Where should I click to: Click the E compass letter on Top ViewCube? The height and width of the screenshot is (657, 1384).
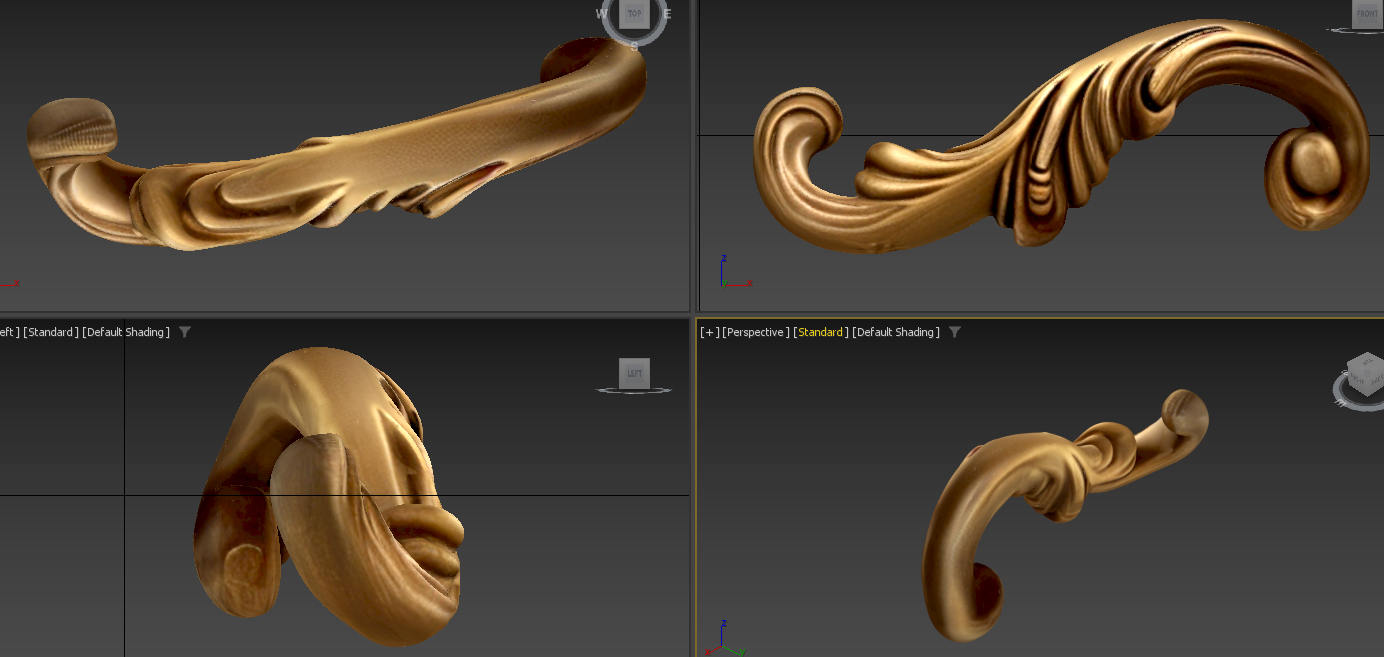click(667, 14)
